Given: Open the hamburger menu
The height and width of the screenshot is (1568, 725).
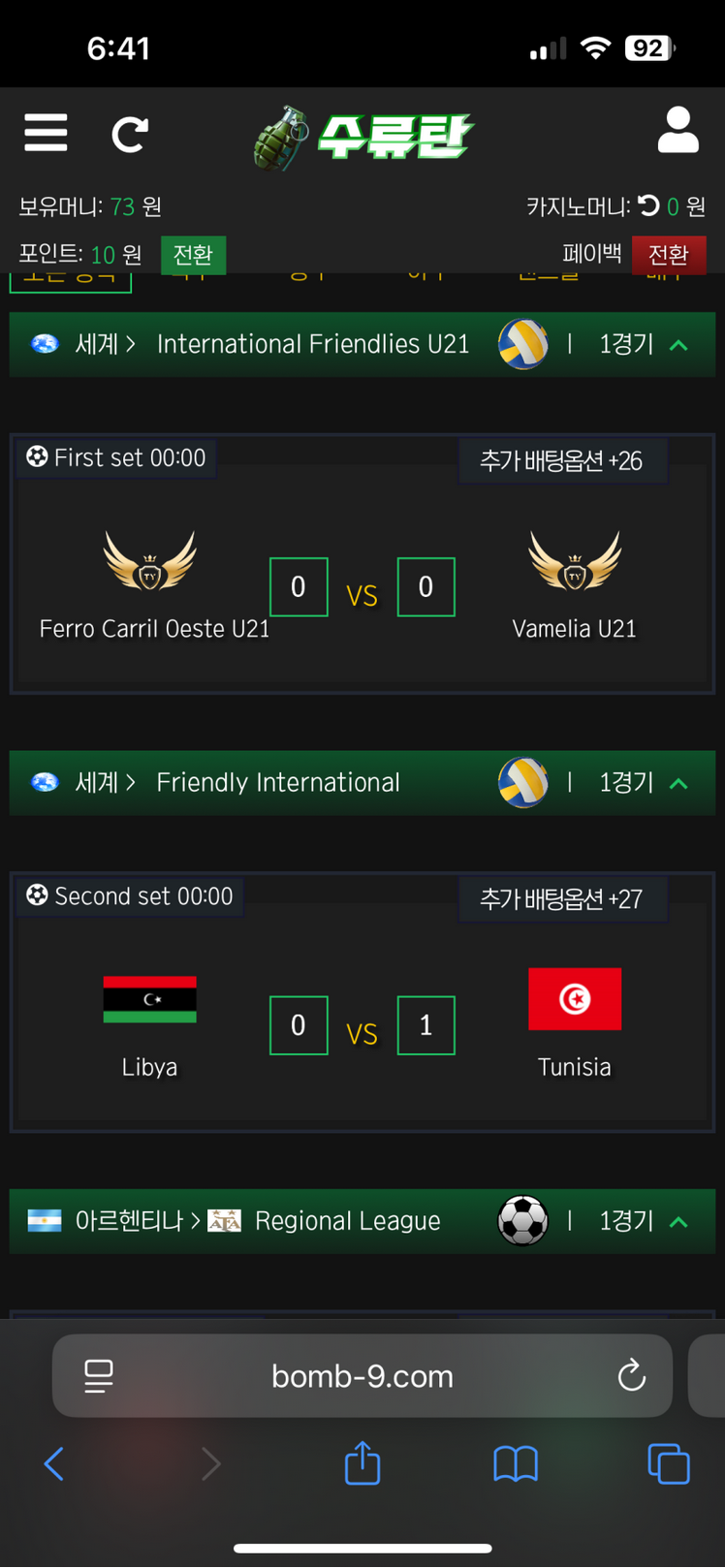Looking at the screenshot, I should tap(46, 133).
